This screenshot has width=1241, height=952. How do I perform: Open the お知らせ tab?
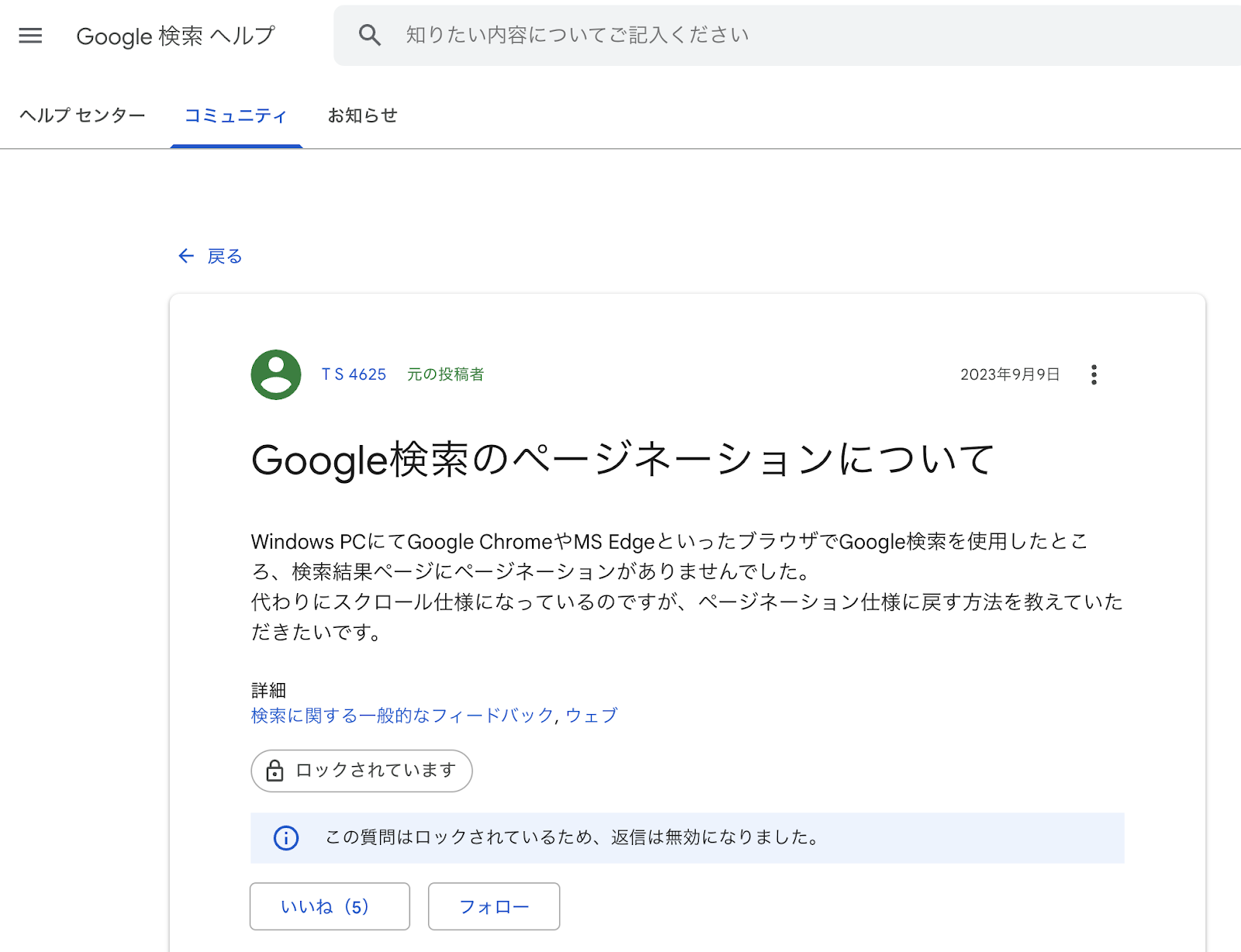pos(362,116)
